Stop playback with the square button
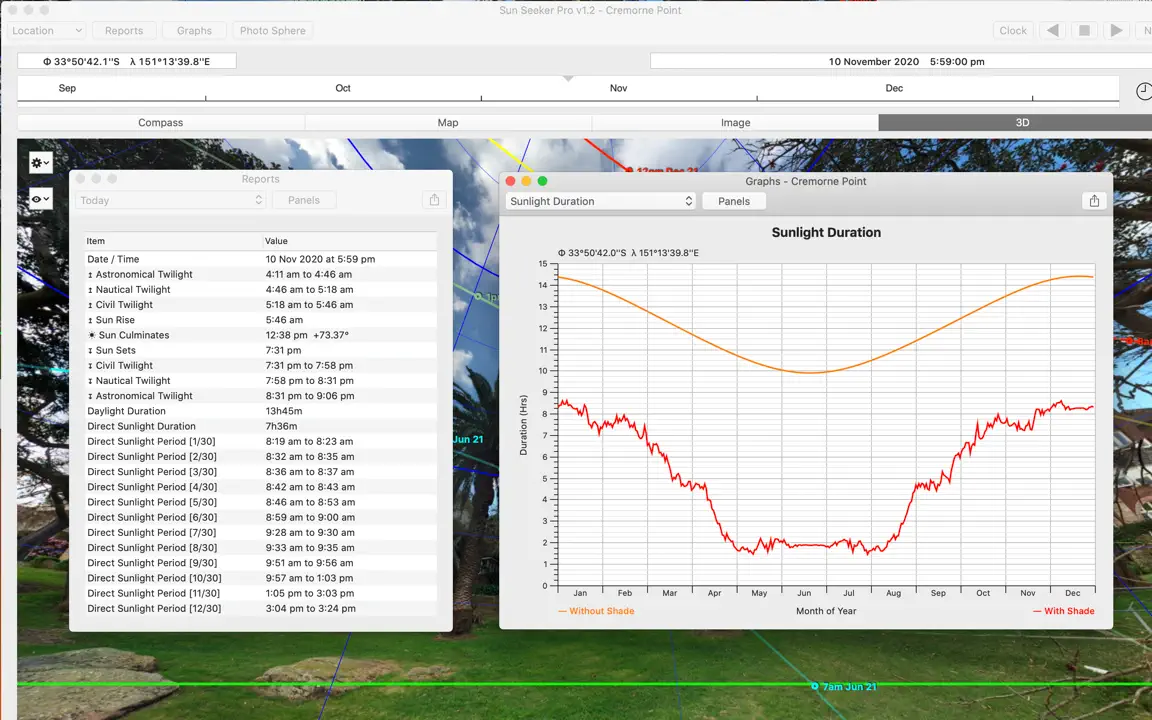 [x=1084, y=30]
